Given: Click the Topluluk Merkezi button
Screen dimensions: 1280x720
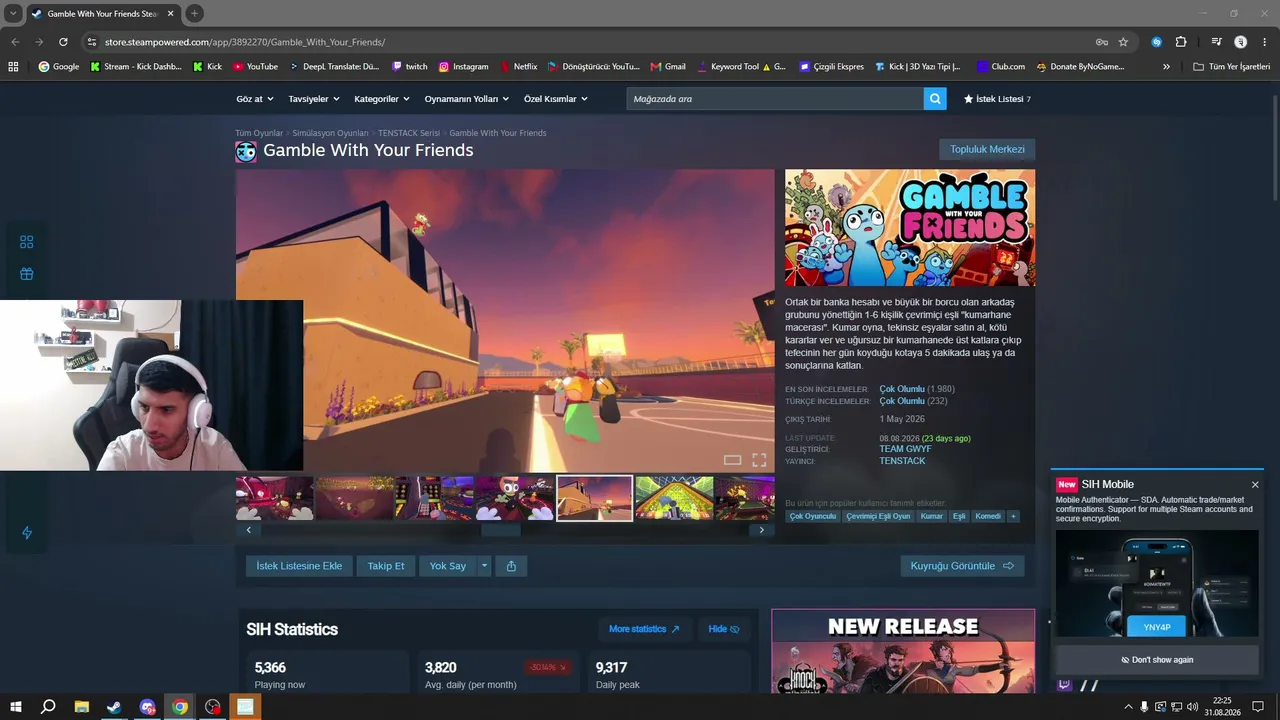Looking at the screenshot, I should pyautogui.click(x=987, y=149).
